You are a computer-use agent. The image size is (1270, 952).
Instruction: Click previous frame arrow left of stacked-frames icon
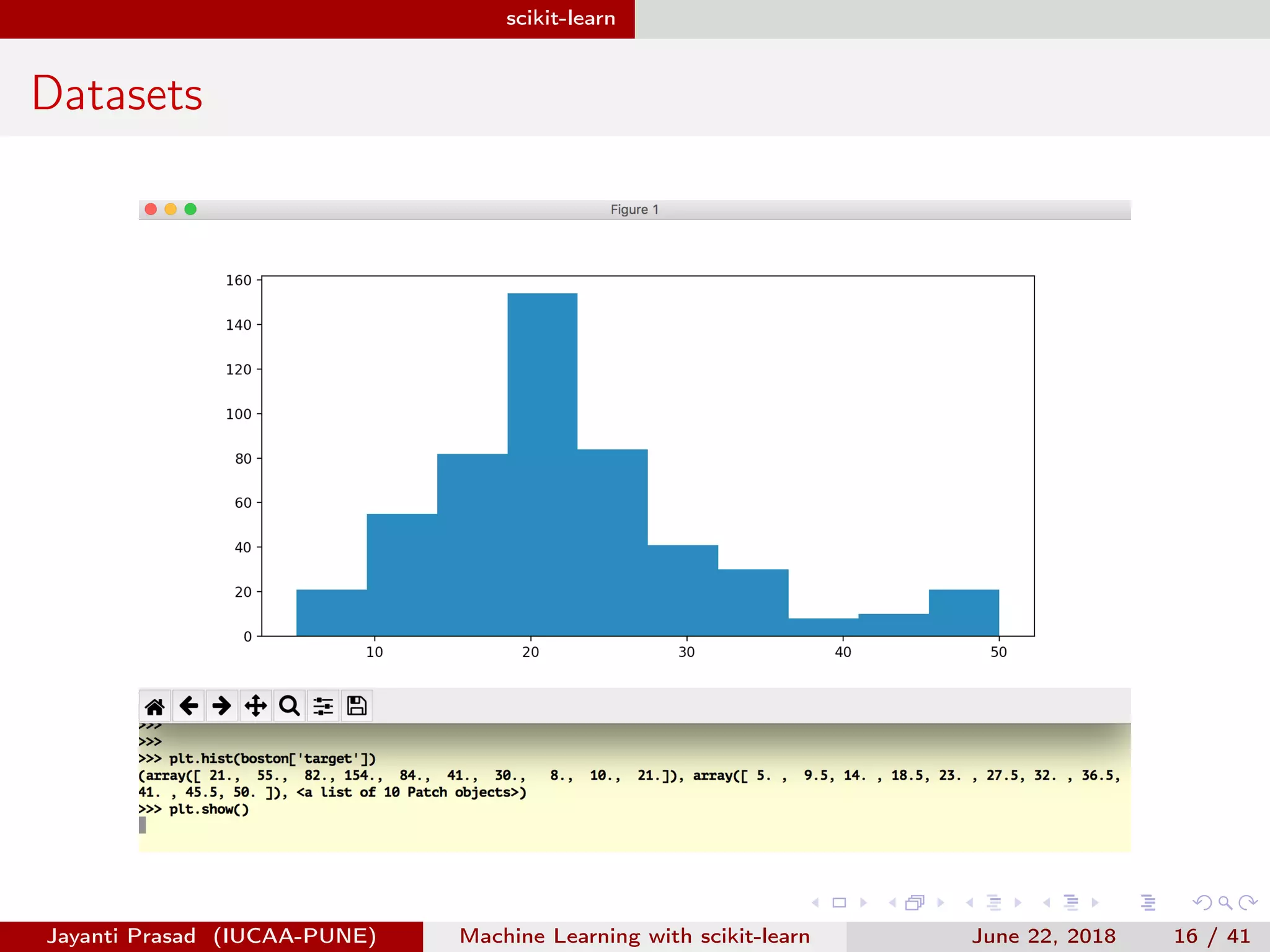click(x=892, y=902)
